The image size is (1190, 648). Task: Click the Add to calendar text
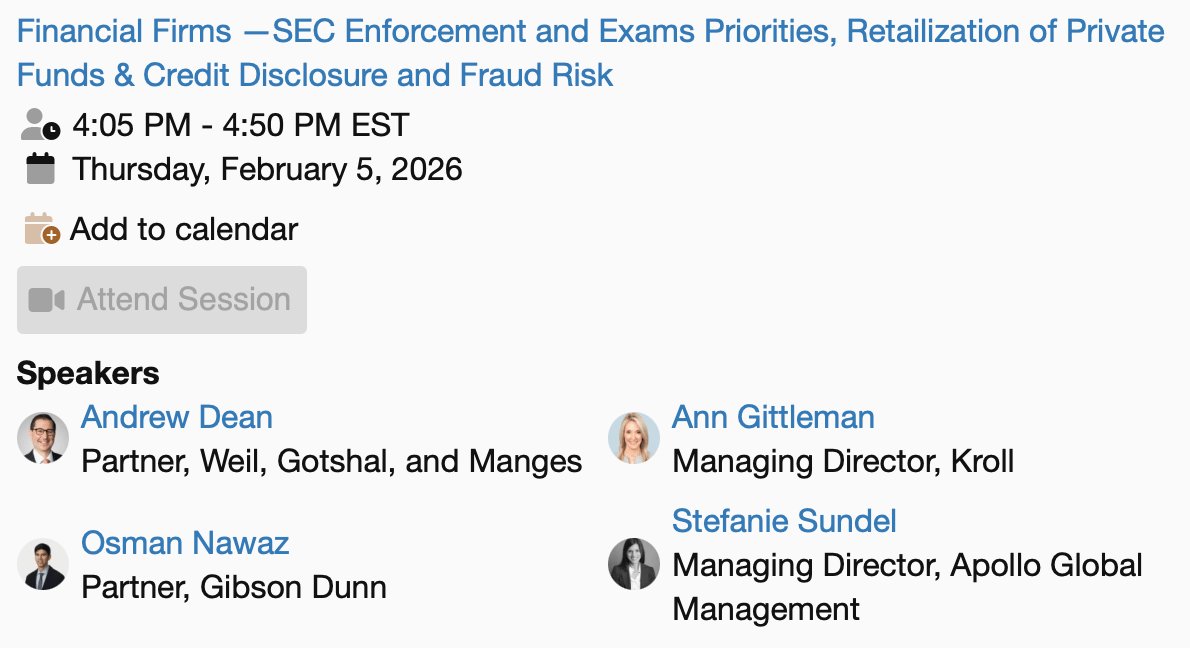(x=184, y=229)
